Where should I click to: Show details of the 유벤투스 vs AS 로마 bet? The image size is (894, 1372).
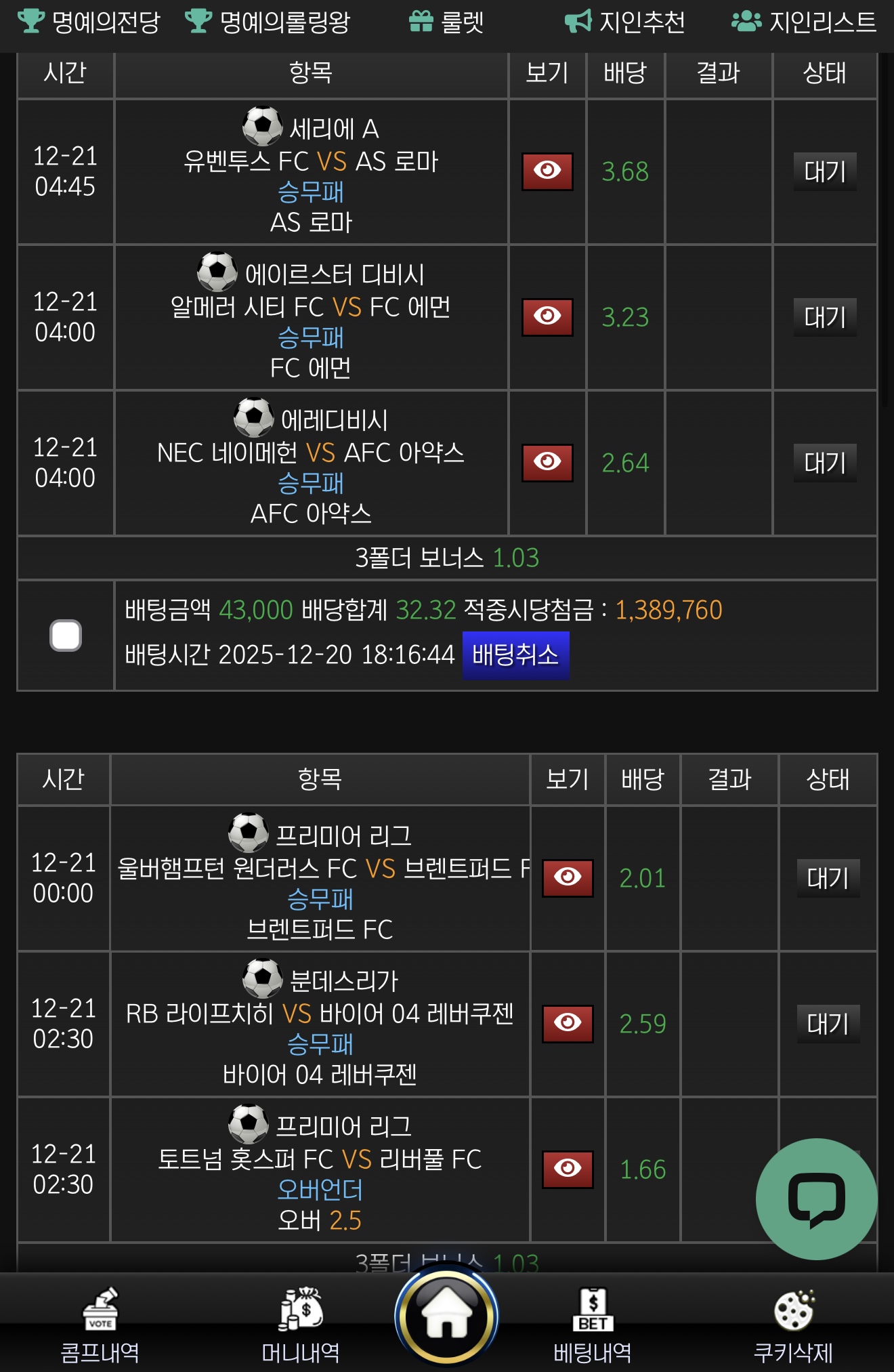(x=547, y=172)
